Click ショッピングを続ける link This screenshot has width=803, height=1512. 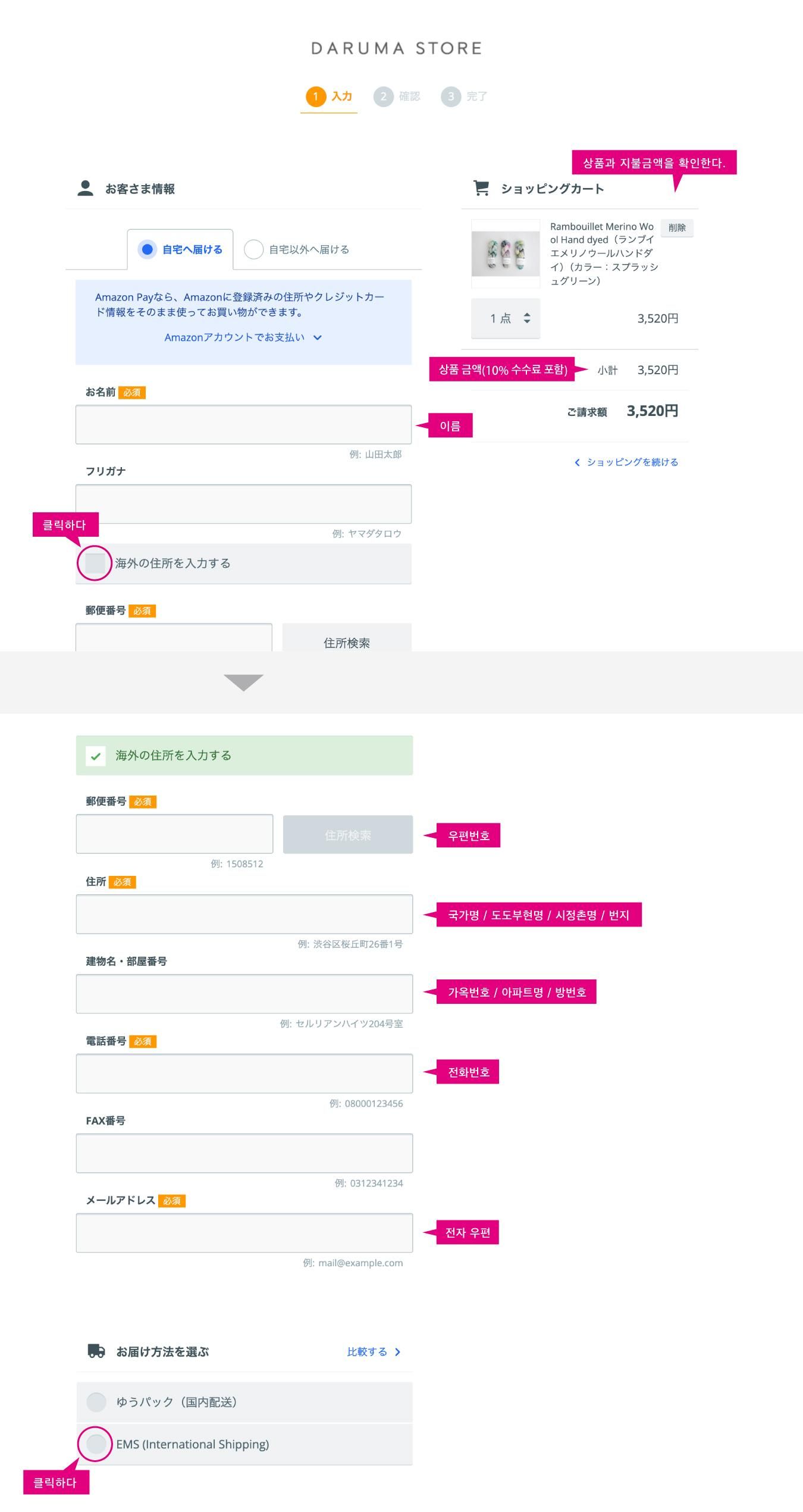pos(626,462)
